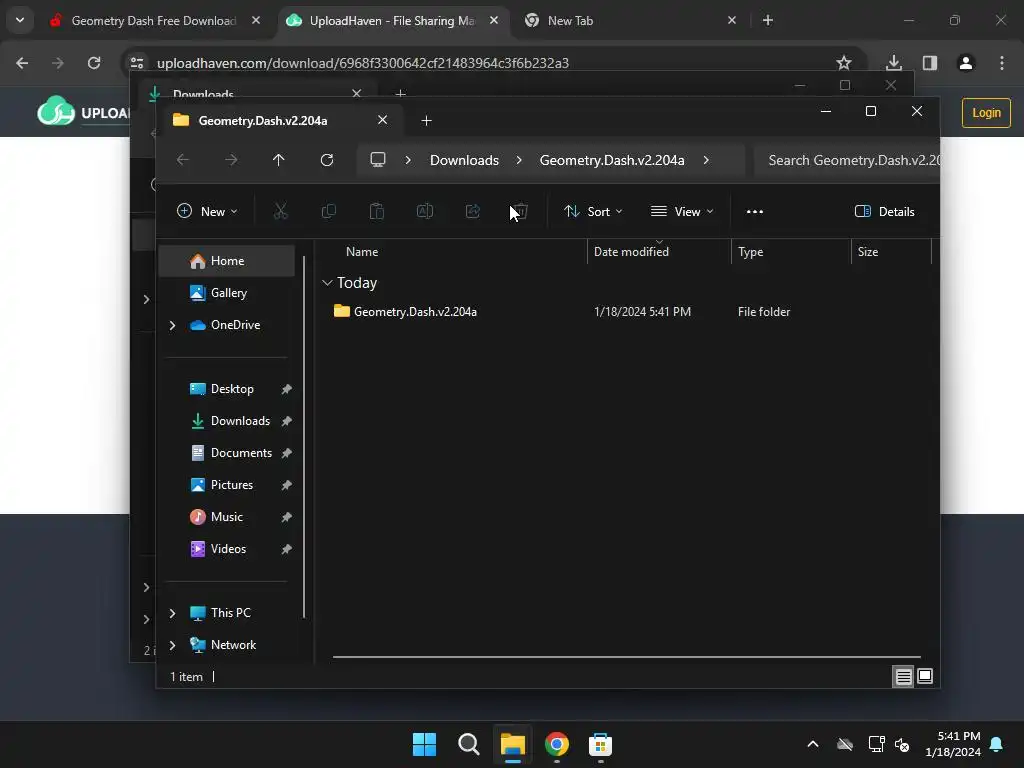1024x768 pixels.
Task: Open the See more three-dots menu
Action: click(x=754, y=212)
